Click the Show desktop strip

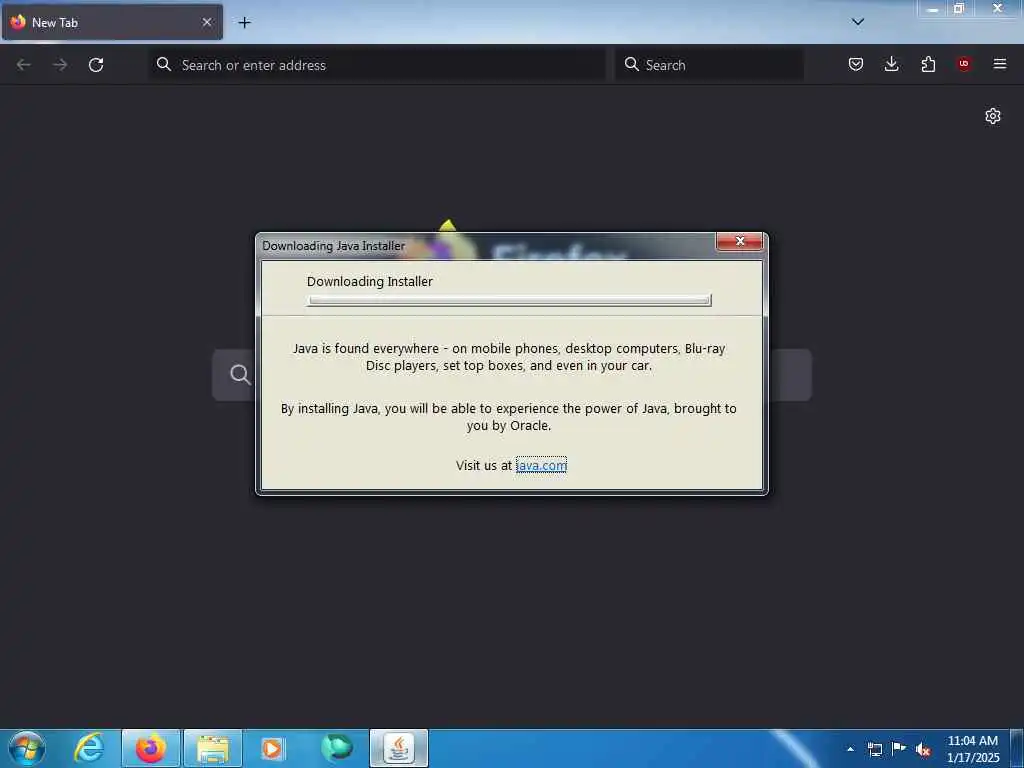(x=1017, y=748)
